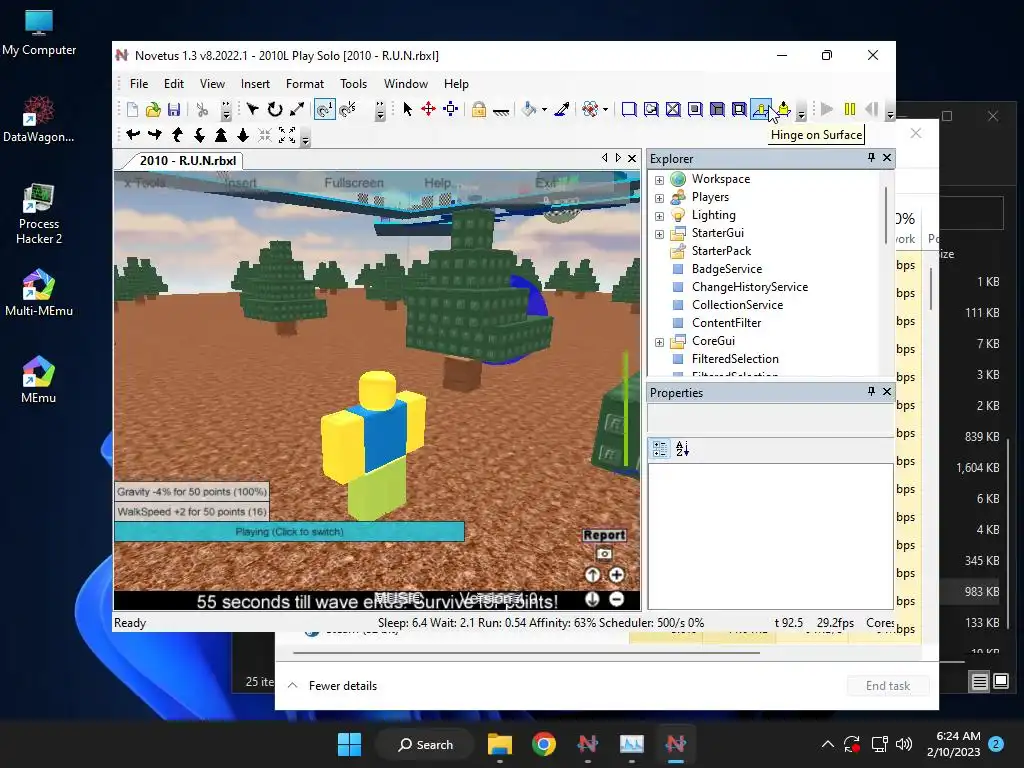Click Gravity -4% for 50 points
This screenshot has width=1024, height=768.
(191, 491)
